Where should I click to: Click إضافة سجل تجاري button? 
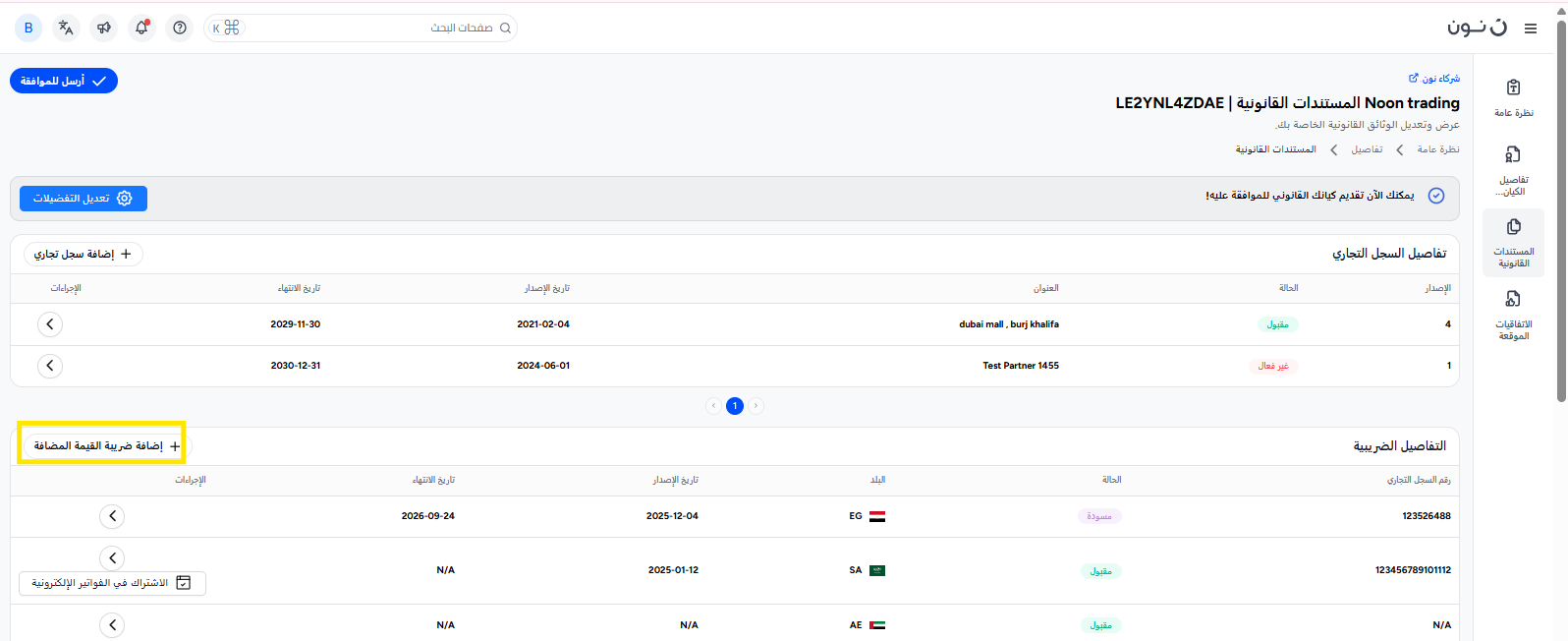[x=84, y=255]
